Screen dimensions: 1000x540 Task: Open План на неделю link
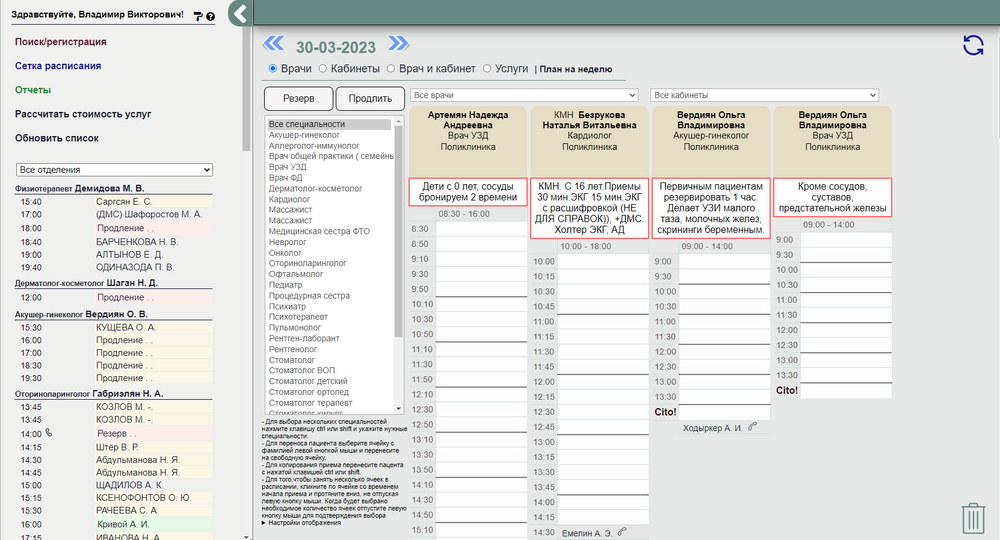[576, 69]
